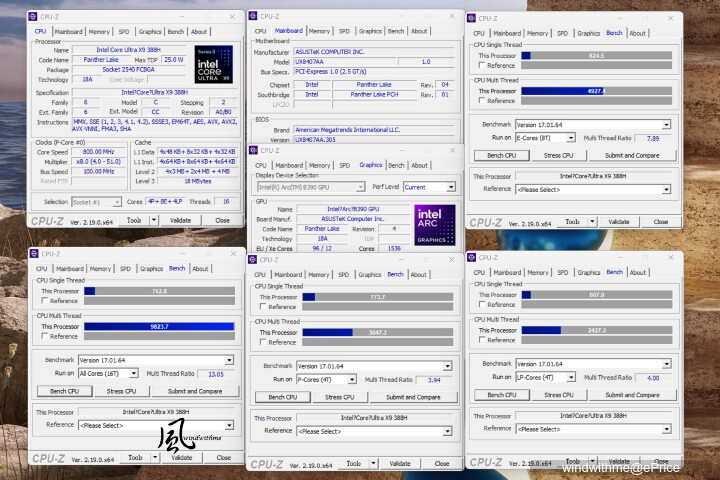The image size is (720, 480).
Task: Click the CPU-Z icon in top-left window title
Action: (33, 17)
